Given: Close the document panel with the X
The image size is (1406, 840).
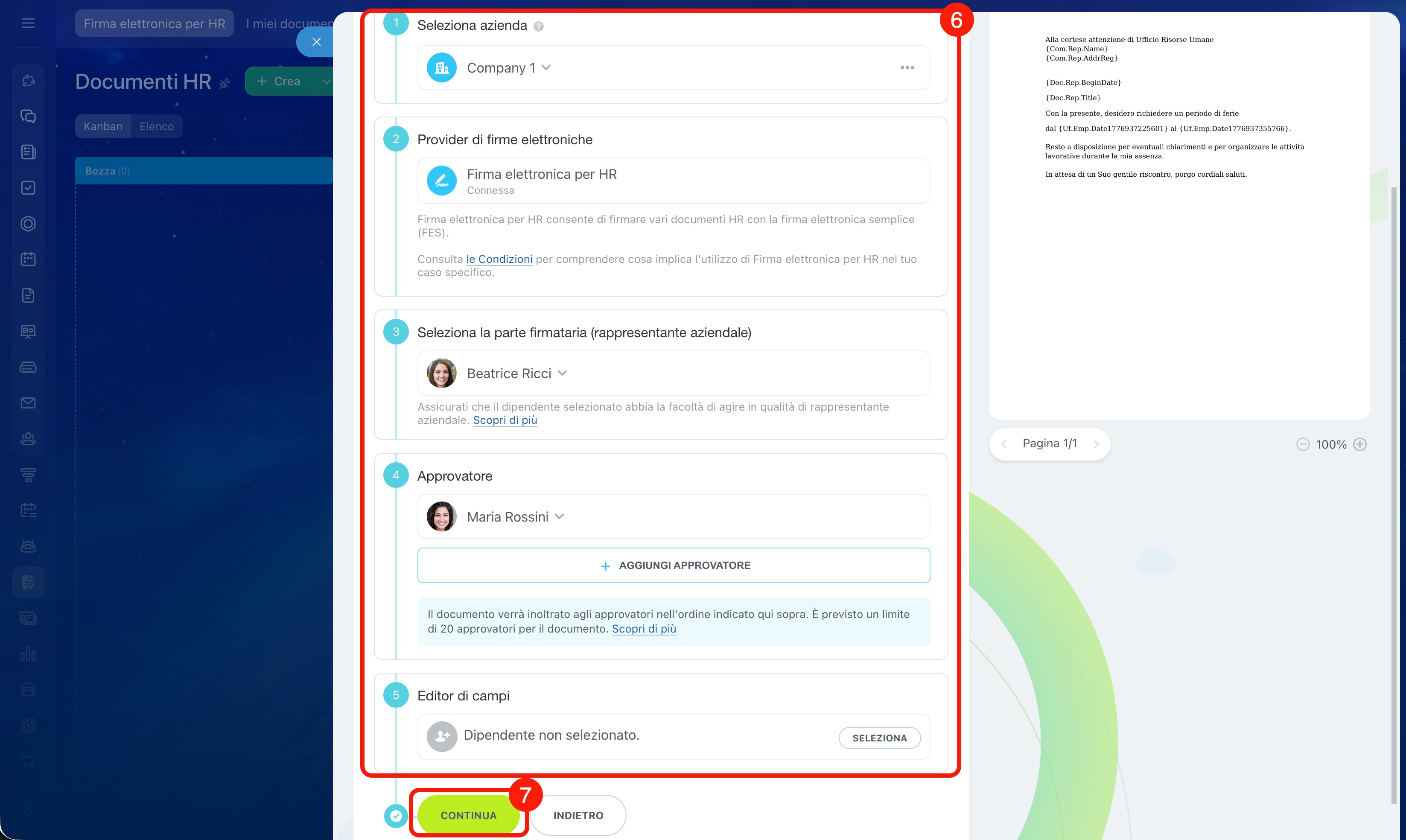Looking at the screenshot, I should click(x=316, y=42).
